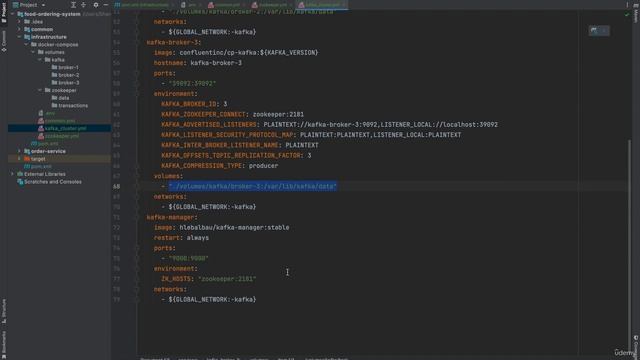Click ZK_HOSTS zookeeper:2181 value
Viewport: 640px width, 360px height.
[227, 279]
